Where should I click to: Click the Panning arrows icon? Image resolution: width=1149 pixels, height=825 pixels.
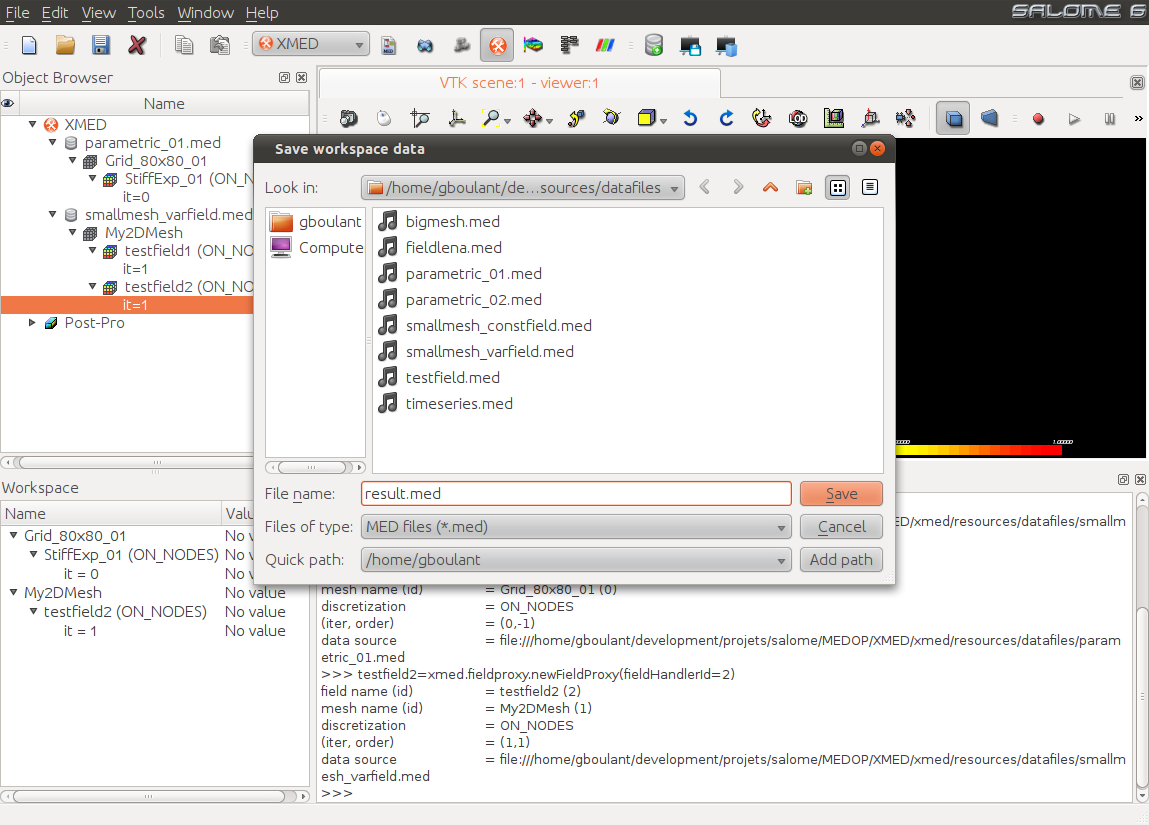(x=533, y=118)
